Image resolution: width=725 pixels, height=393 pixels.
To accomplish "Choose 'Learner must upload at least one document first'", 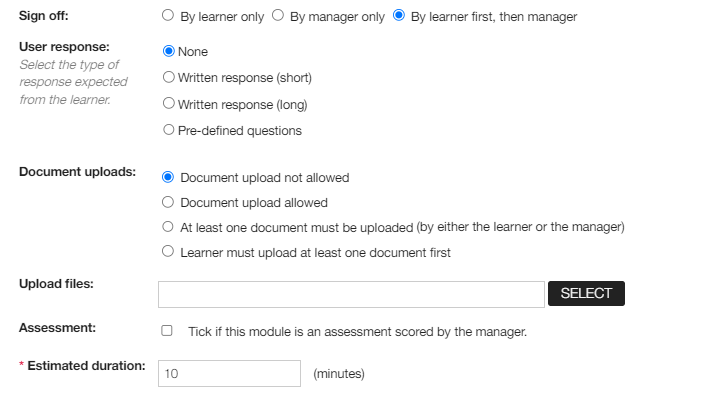I will [x=168, y=252].
